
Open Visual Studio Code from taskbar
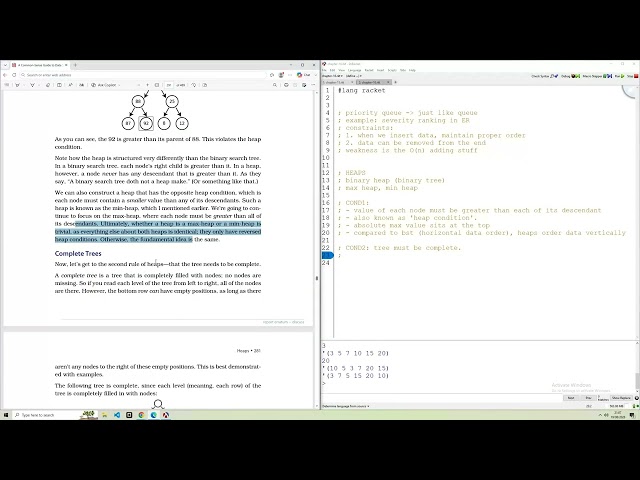coord(117,415)
